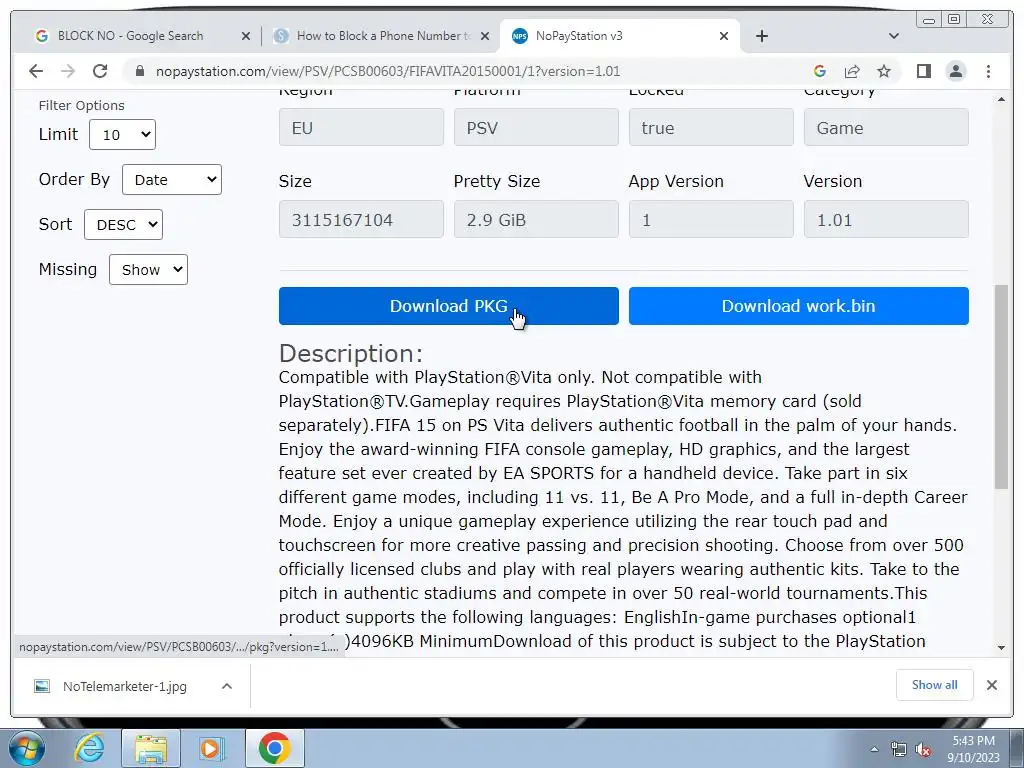Click the Download work.bin button
Image resolution: width=1024 pixels, height=768 pixels.
click(799, 306)
